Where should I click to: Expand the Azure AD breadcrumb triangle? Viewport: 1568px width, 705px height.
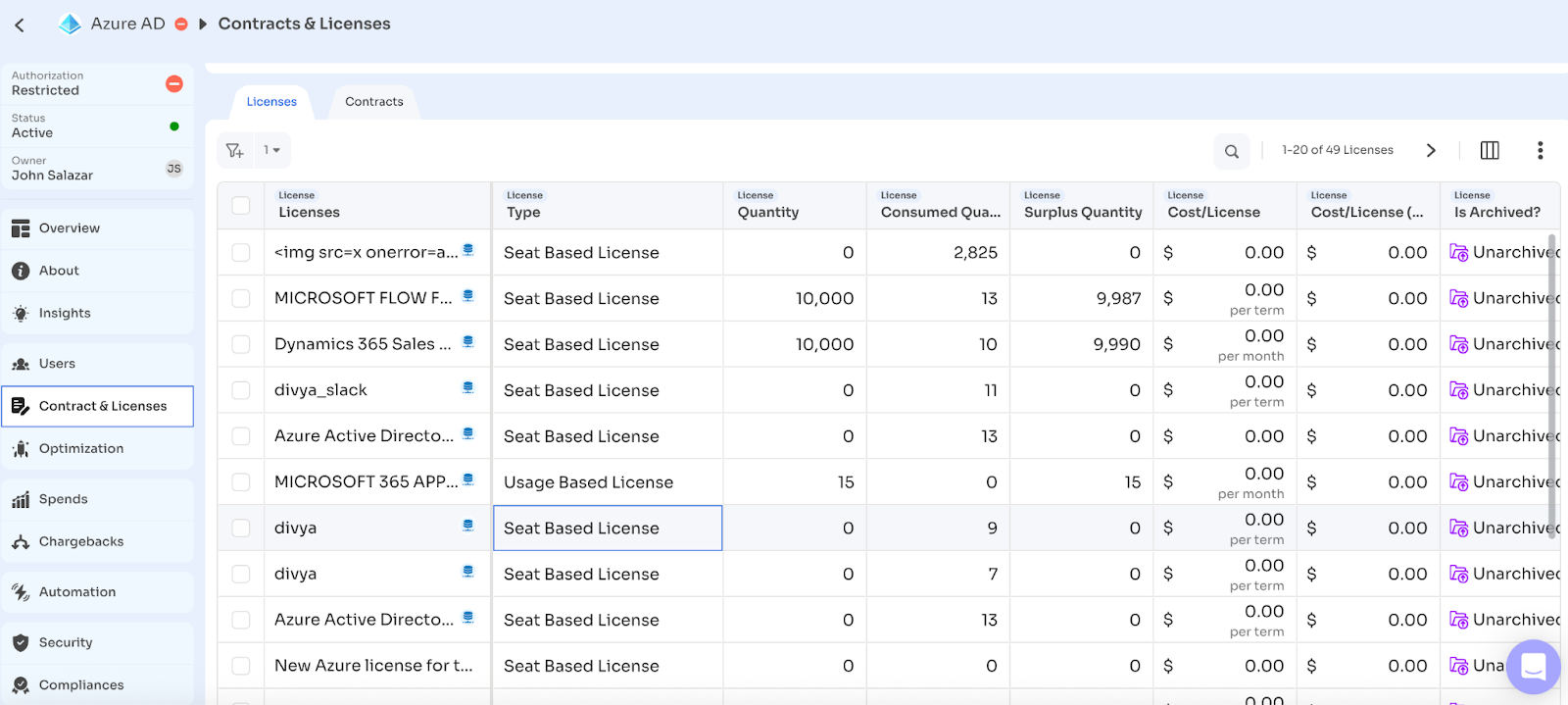(x=203, y=24)
